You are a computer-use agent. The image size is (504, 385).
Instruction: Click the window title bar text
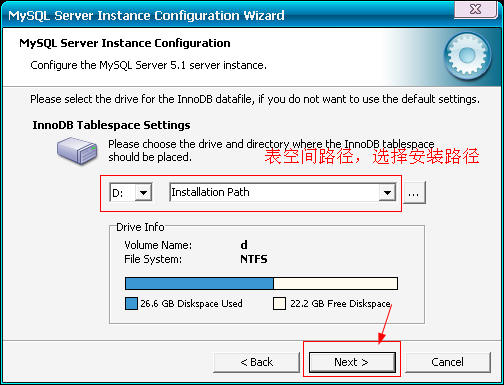[146, 16]
